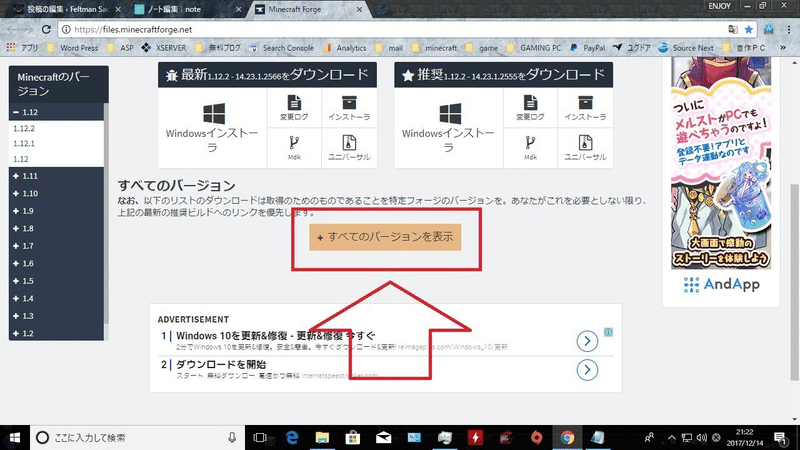Screen dimensions: 800x450
Task: Click the first advertisement's arrow circle button
Action: point(587,341)
